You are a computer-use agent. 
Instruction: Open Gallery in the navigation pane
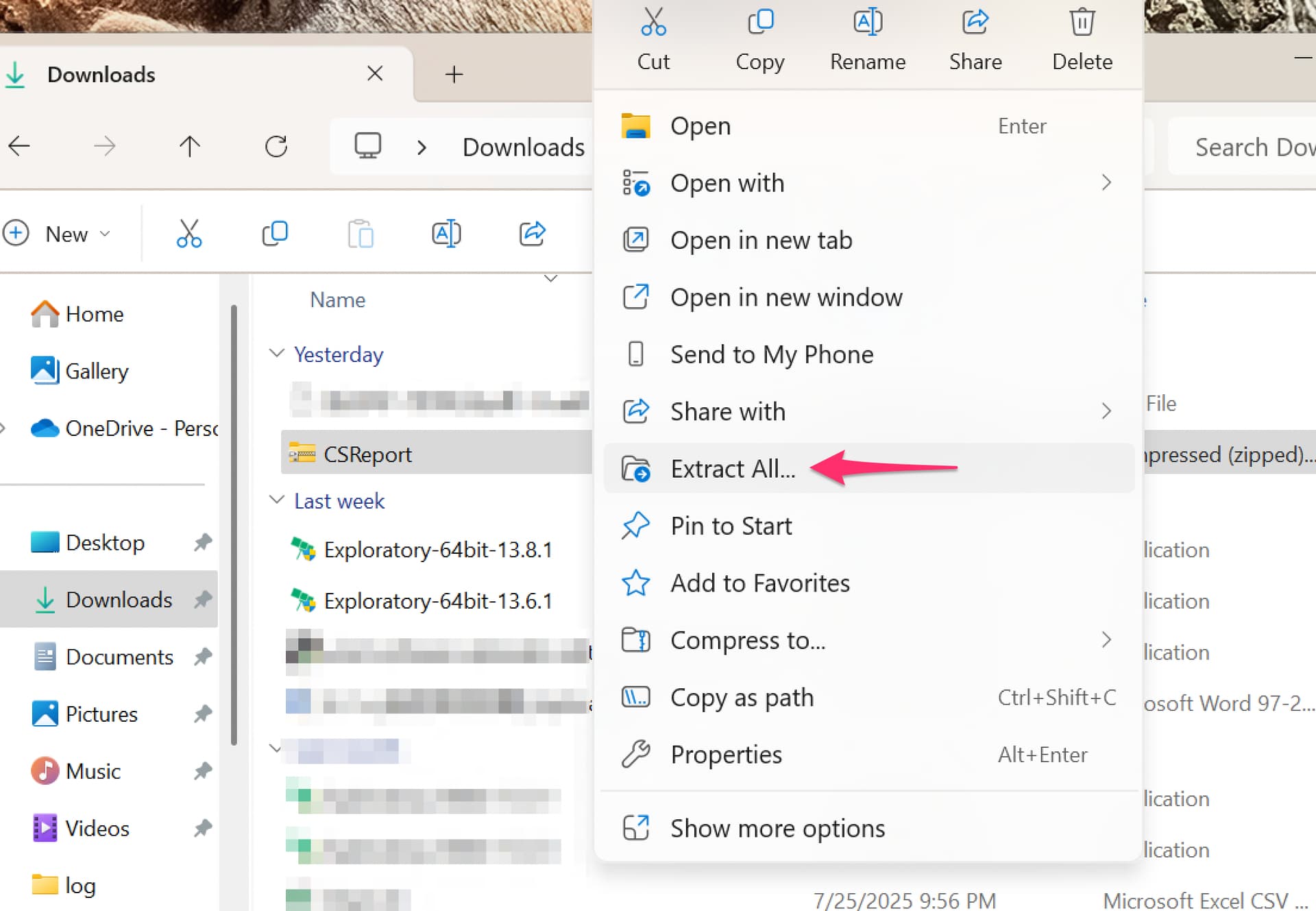pos(80,371)
